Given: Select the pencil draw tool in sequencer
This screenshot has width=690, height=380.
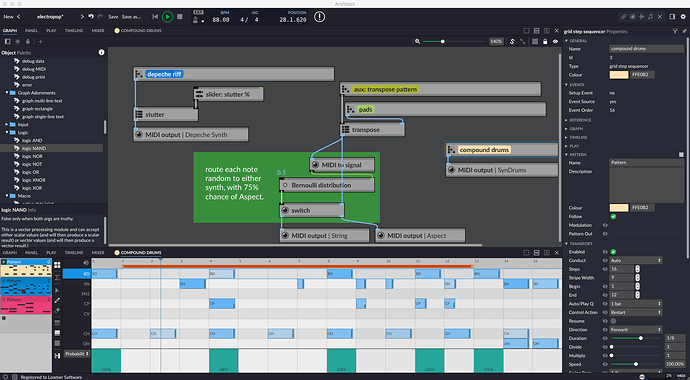Looking at the screenshot, I should [57, 300].
